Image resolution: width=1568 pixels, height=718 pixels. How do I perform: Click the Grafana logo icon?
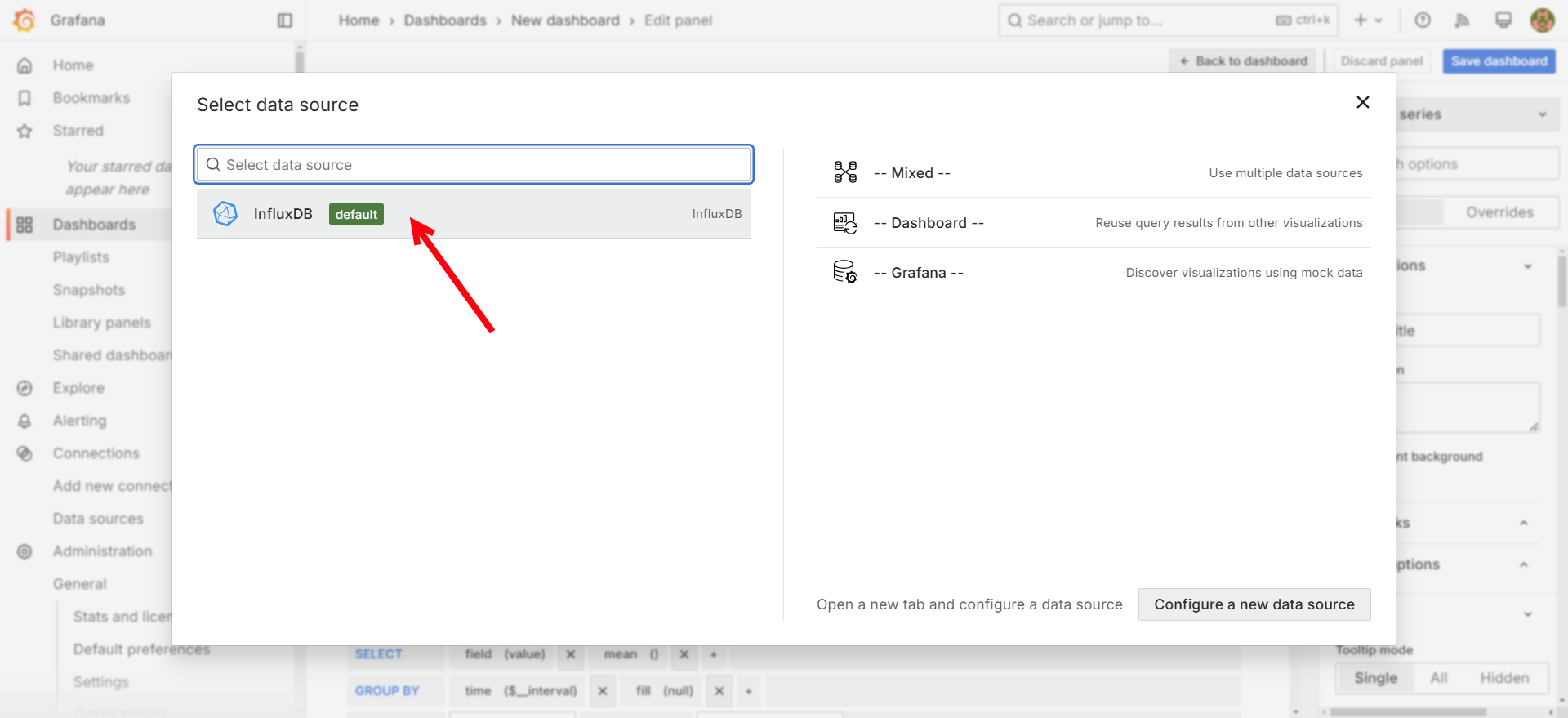tap(24, 20)
